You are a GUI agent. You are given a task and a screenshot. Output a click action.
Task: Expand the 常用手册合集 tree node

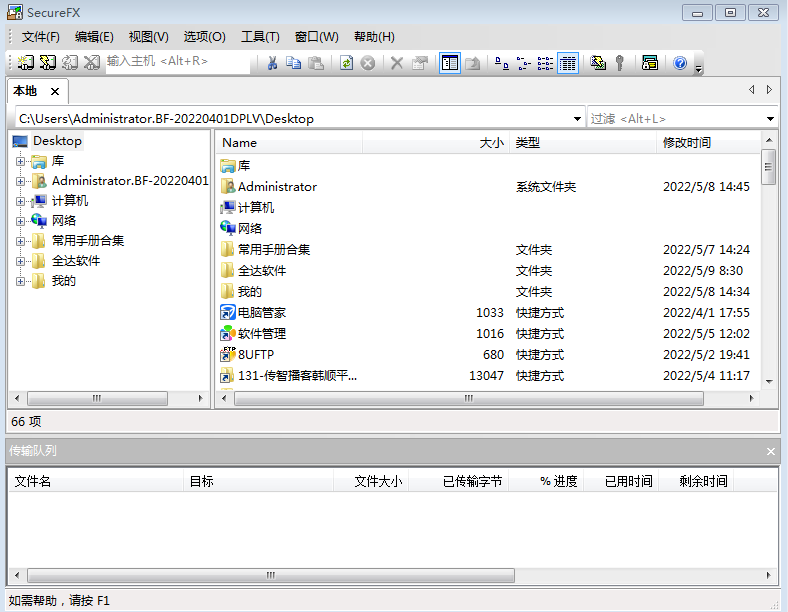20,241
